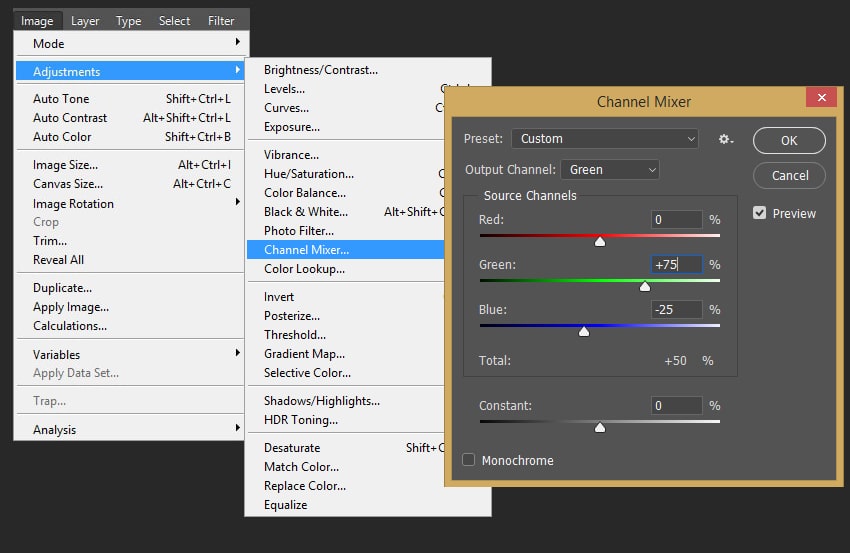850x553 pixels.
Task: Click the Red percentage input field
Action: coord(676,219)
